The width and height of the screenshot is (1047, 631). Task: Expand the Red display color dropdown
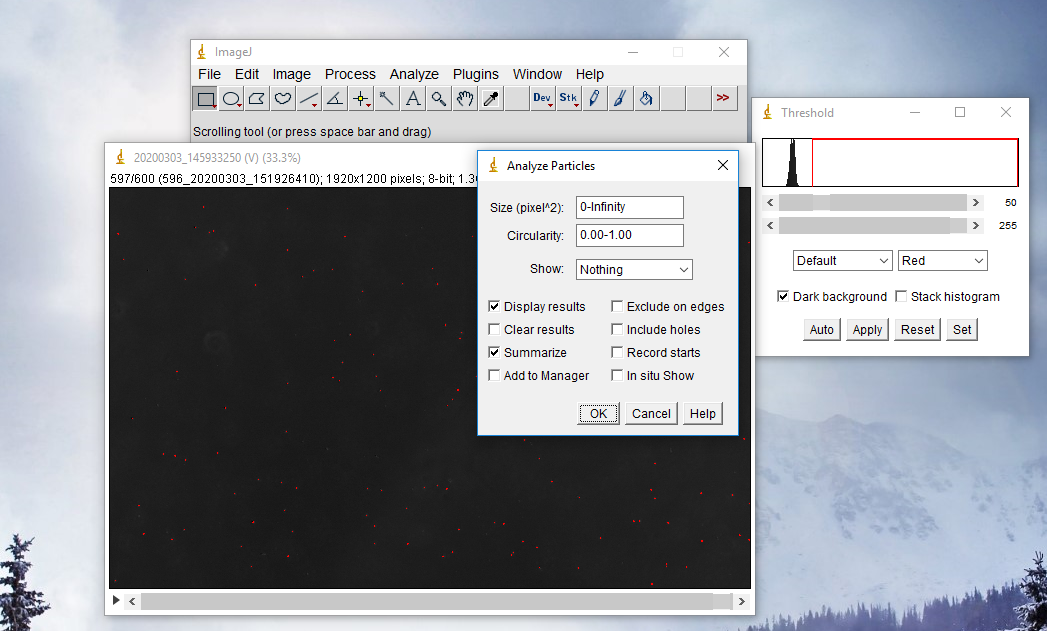click(x=942, y=261)
